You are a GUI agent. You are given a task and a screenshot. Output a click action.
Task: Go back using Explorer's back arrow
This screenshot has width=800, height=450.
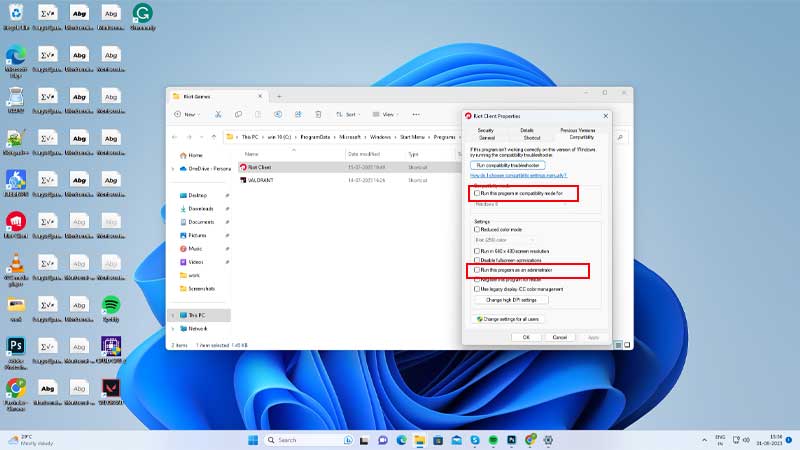click(x=175, y=137)
